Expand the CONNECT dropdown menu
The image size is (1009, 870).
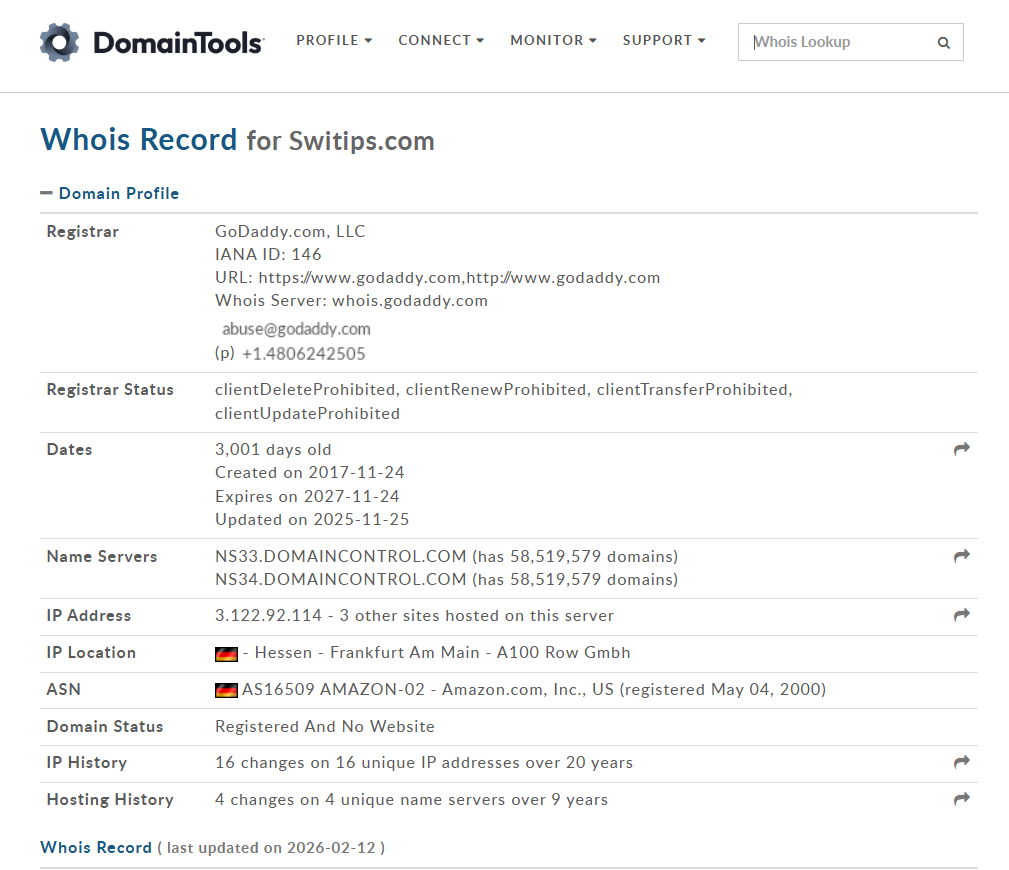[x=441, y=41]
